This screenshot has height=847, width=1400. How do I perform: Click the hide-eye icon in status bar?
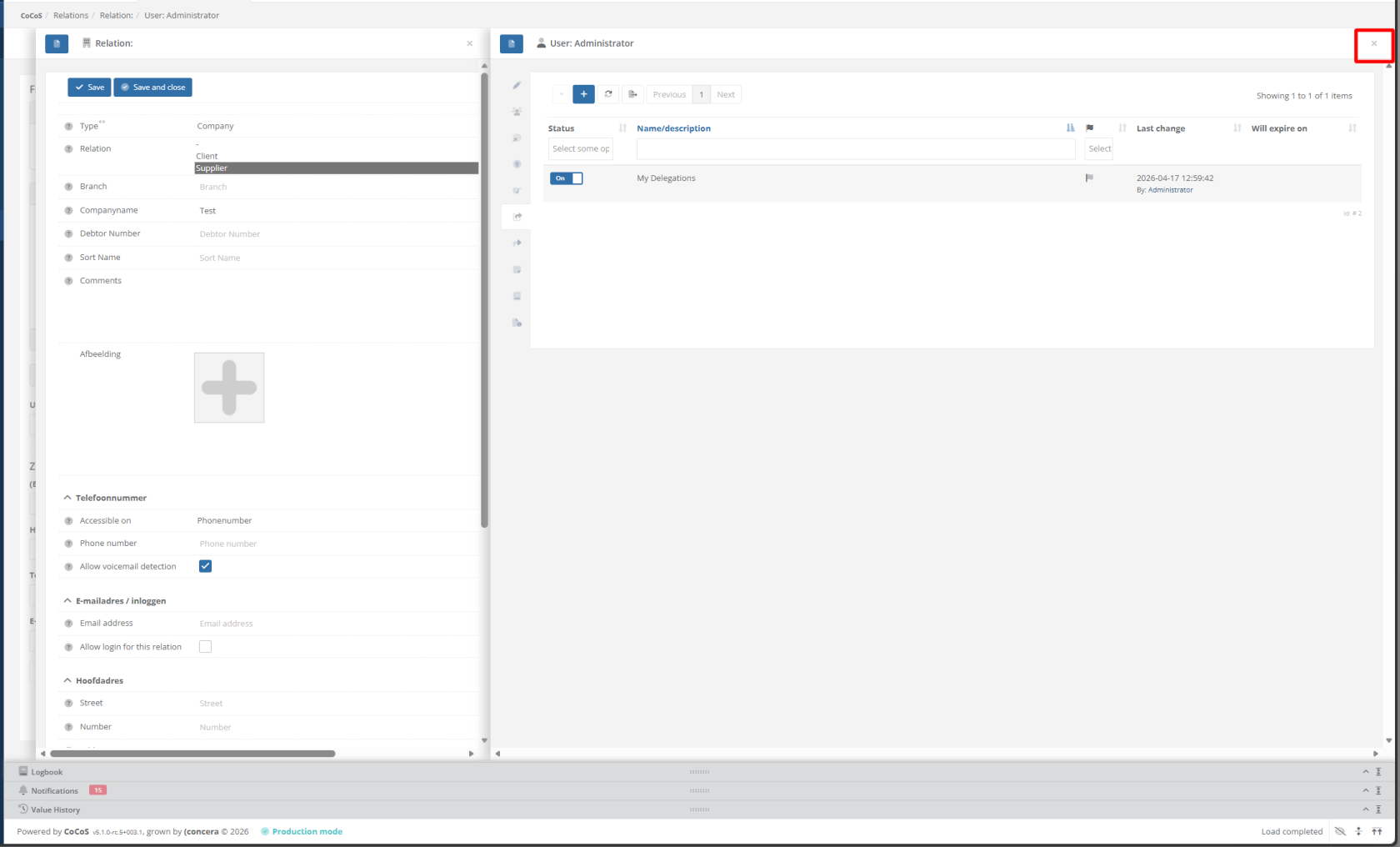(x=1340, y=831)
